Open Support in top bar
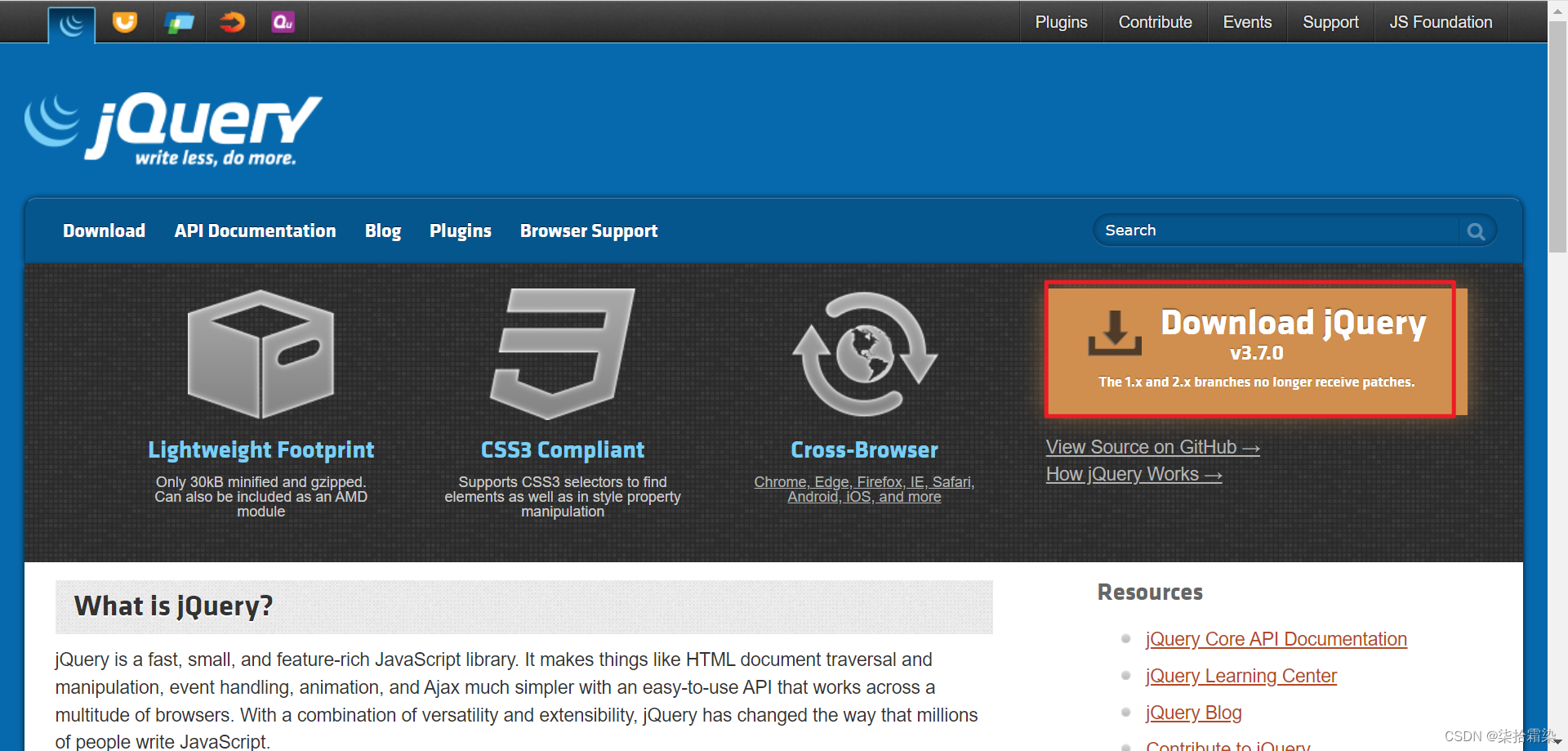The width and height of the screenshot is (1568, 751). [x=1330, y=22]
